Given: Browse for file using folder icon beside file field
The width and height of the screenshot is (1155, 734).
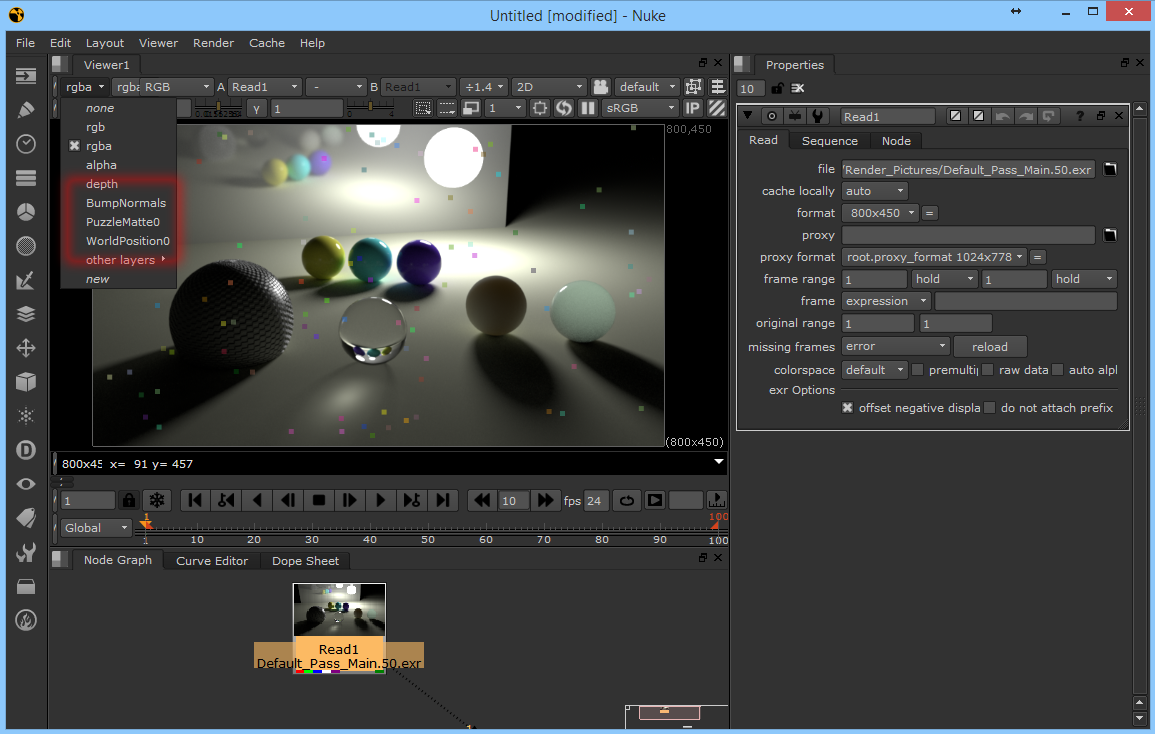Looking at the screenshot, I should click(1110, 169).
